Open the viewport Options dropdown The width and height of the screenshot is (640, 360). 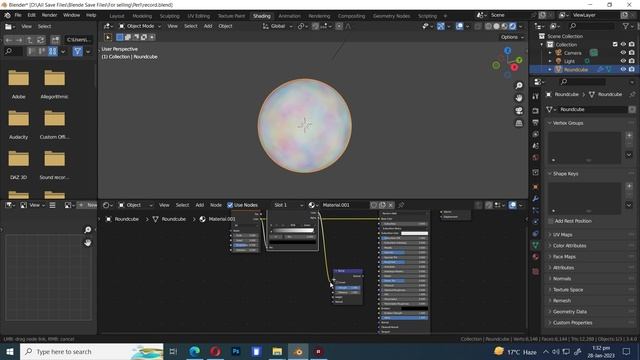click(x=512, y=37)
